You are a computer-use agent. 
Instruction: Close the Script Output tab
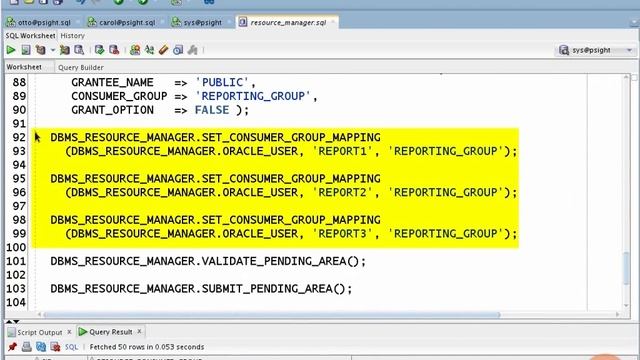coord(69,332)
